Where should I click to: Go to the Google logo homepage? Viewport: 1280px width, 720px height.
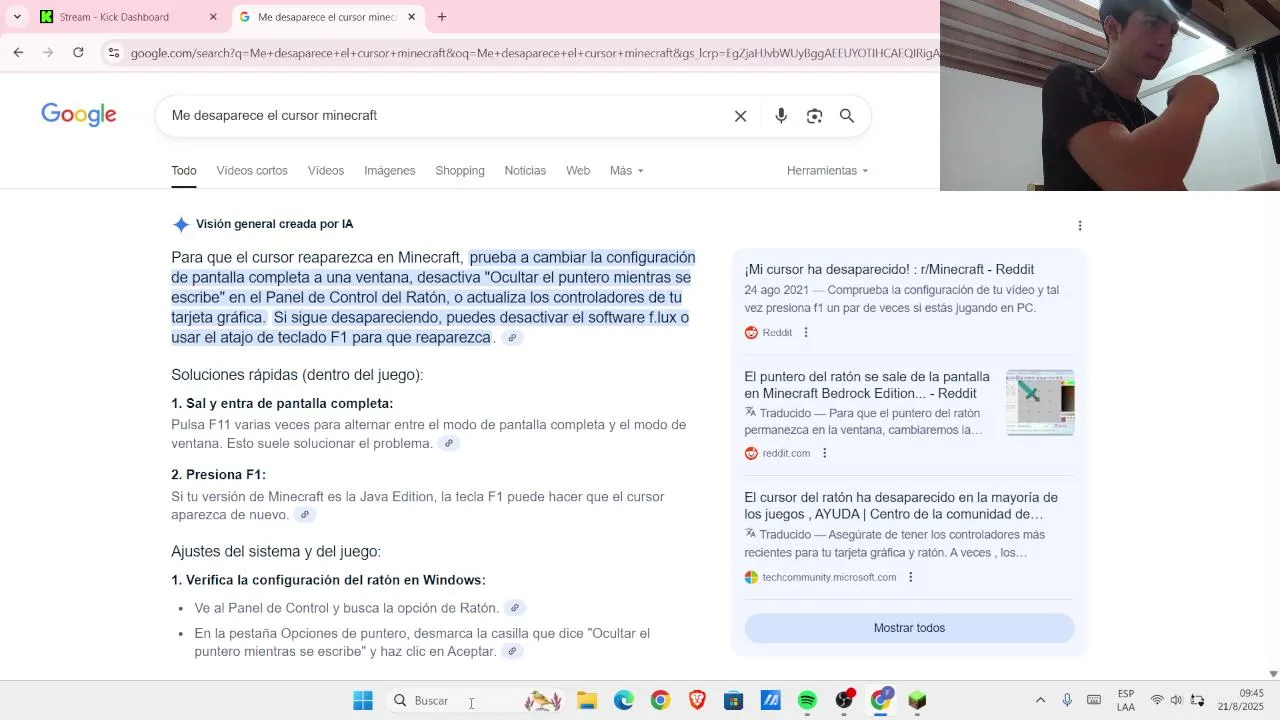79,115
